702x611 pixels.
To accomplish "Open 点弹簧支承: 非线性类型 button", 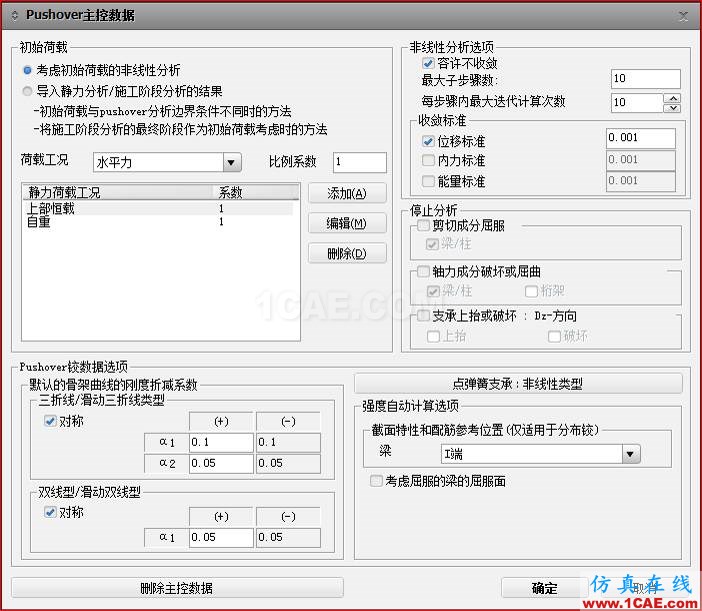I will (x=518, y=384).
